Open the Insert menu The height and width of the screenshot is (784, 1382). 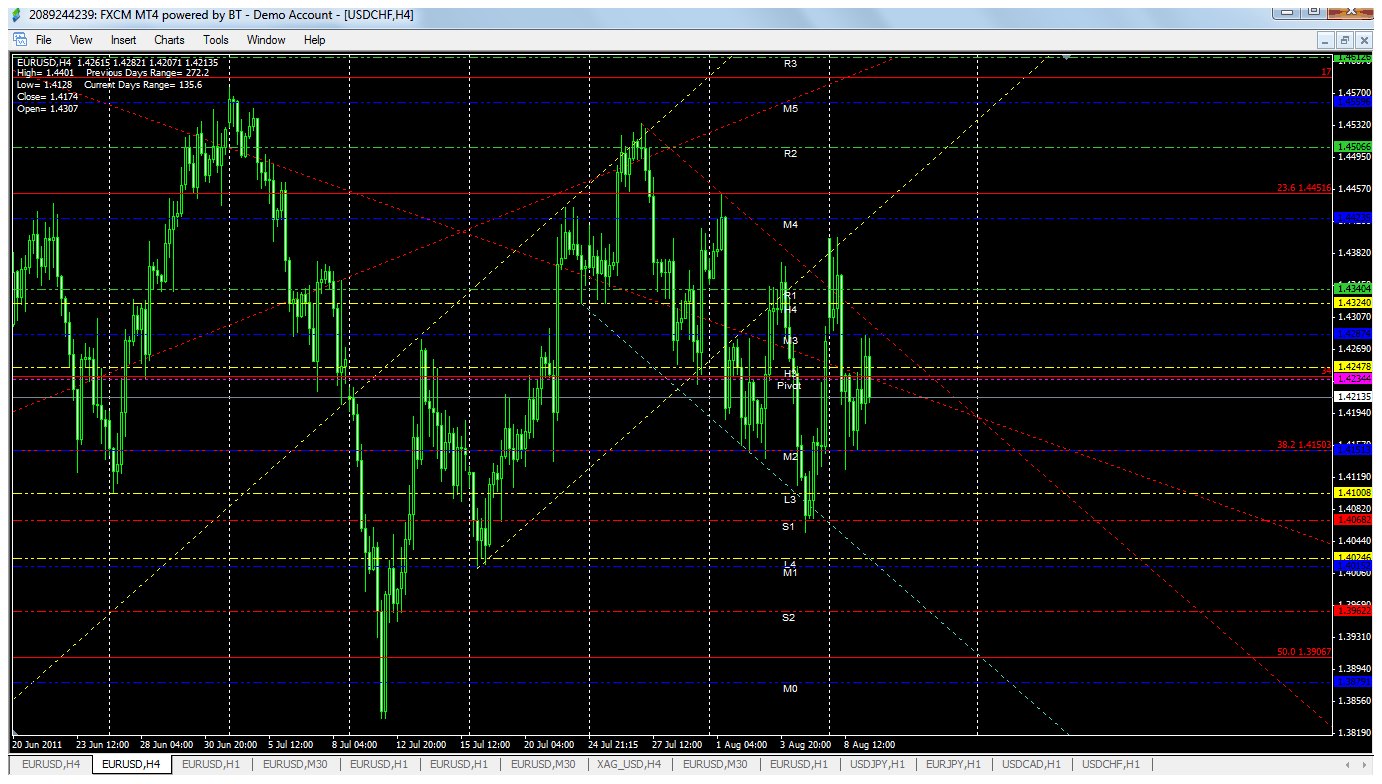[x=124, y=40]
